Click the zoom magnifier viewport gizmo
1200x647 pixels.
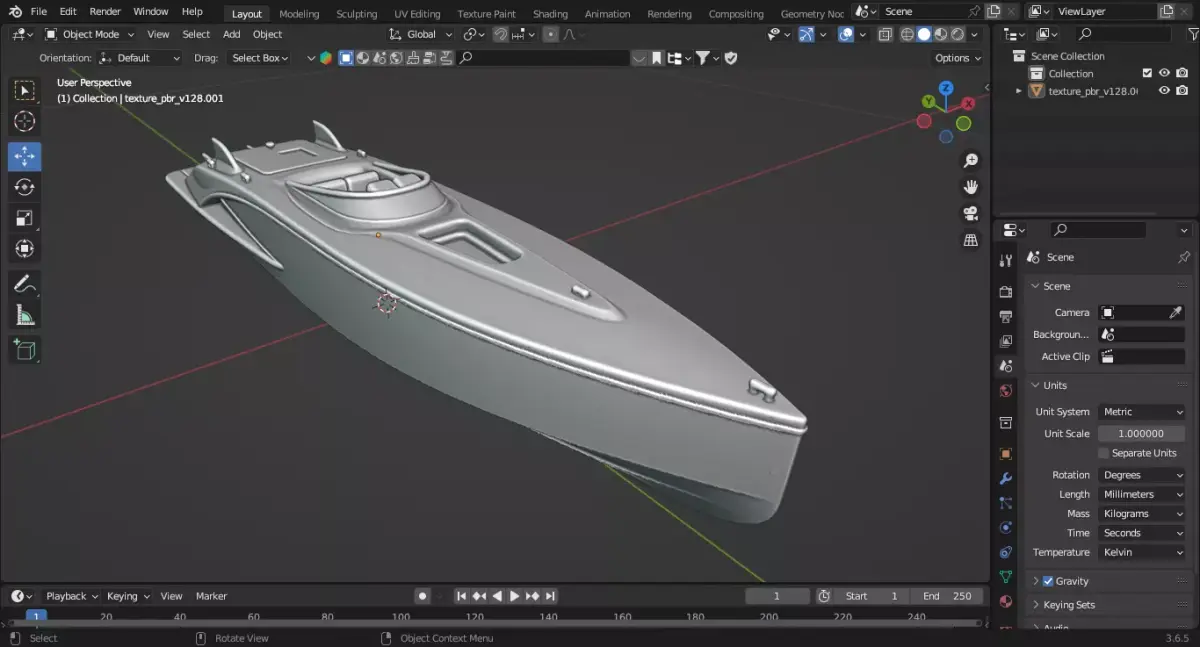pos(970,161)
